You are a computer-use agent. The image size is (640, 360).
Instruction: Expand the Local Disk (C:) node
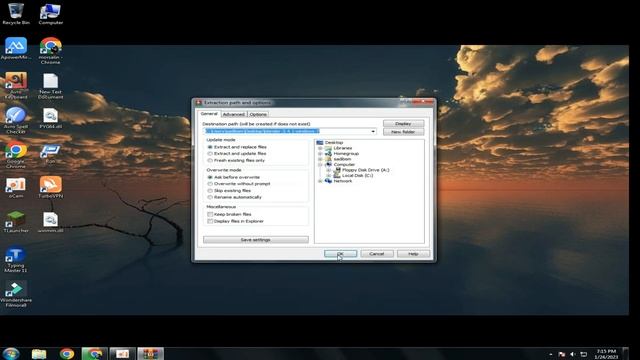329,176
